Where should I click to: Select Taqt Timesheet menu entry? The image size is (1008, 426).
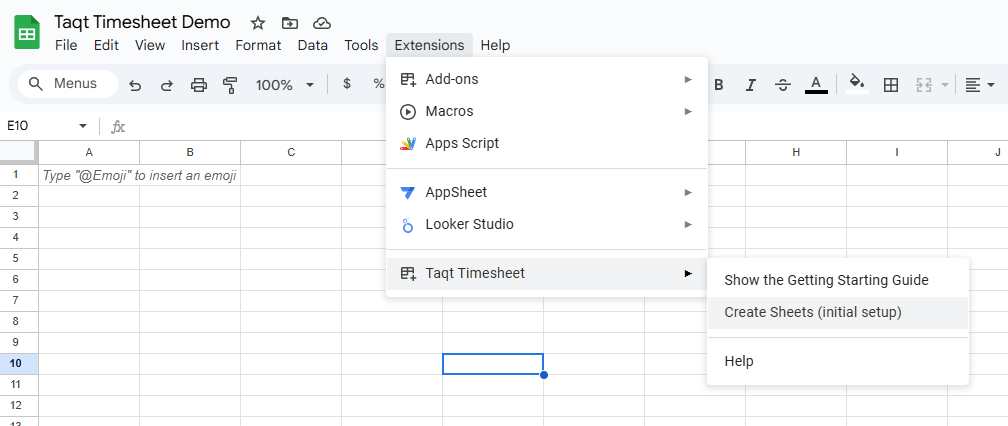[546, 273]
